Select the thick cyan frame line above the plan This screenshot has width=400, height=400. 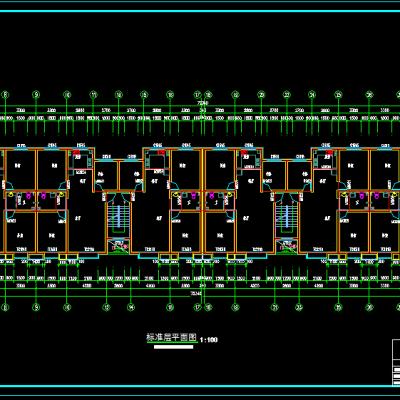click(200, 11)
